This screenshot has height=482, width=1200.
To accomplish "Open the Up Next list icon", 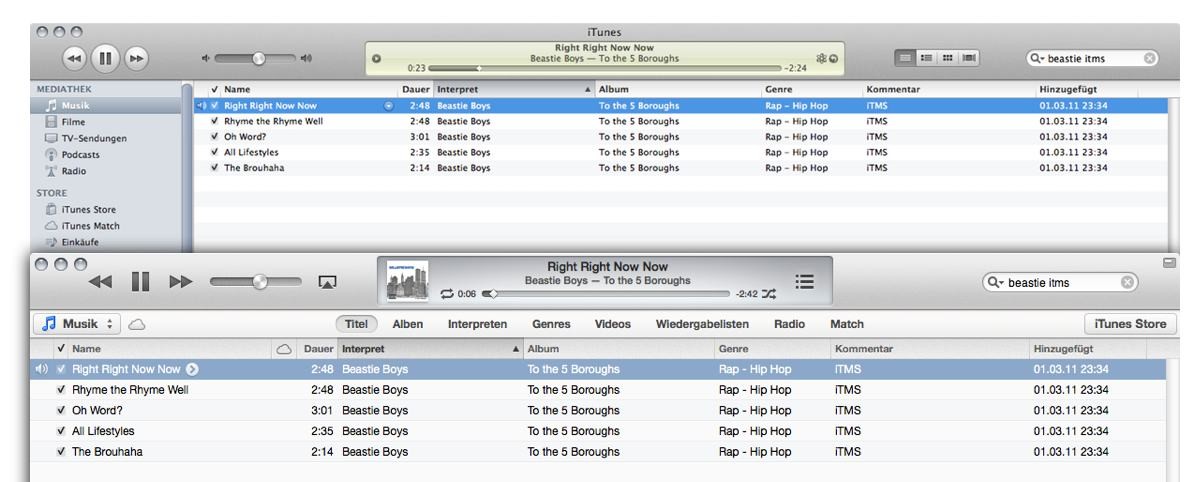I will 801,283.
